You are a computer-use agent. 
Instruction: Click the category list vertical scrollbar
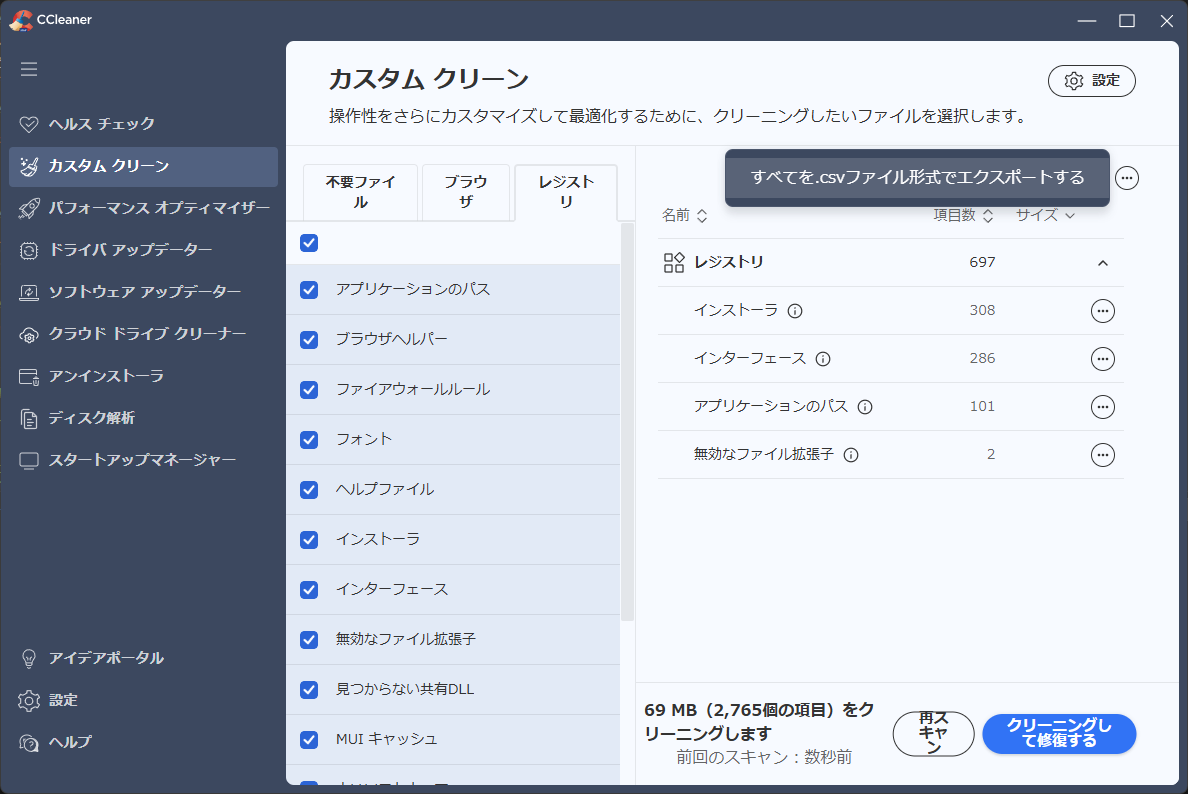tap(627, 422)
